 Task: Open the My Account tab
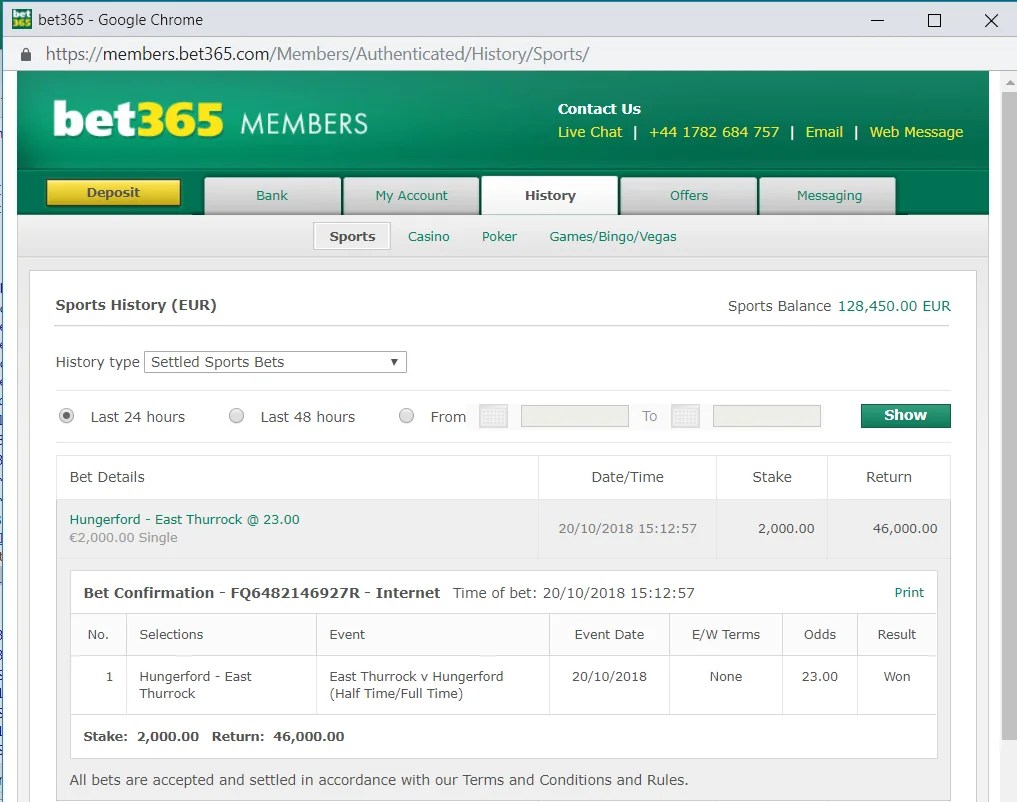[x=411, y=195]
